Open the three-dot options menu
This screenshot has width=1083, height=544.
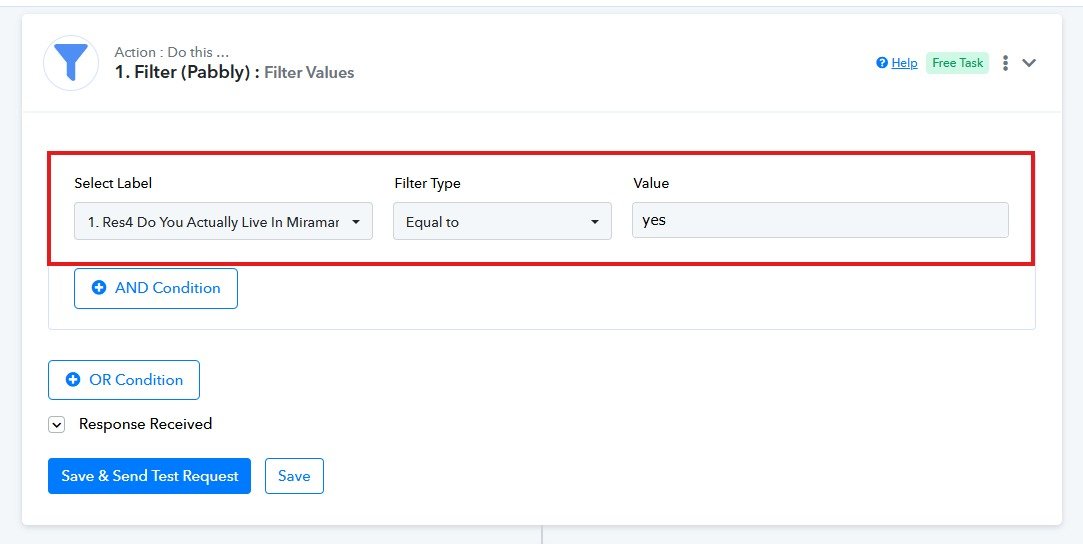pos(1005,63)
